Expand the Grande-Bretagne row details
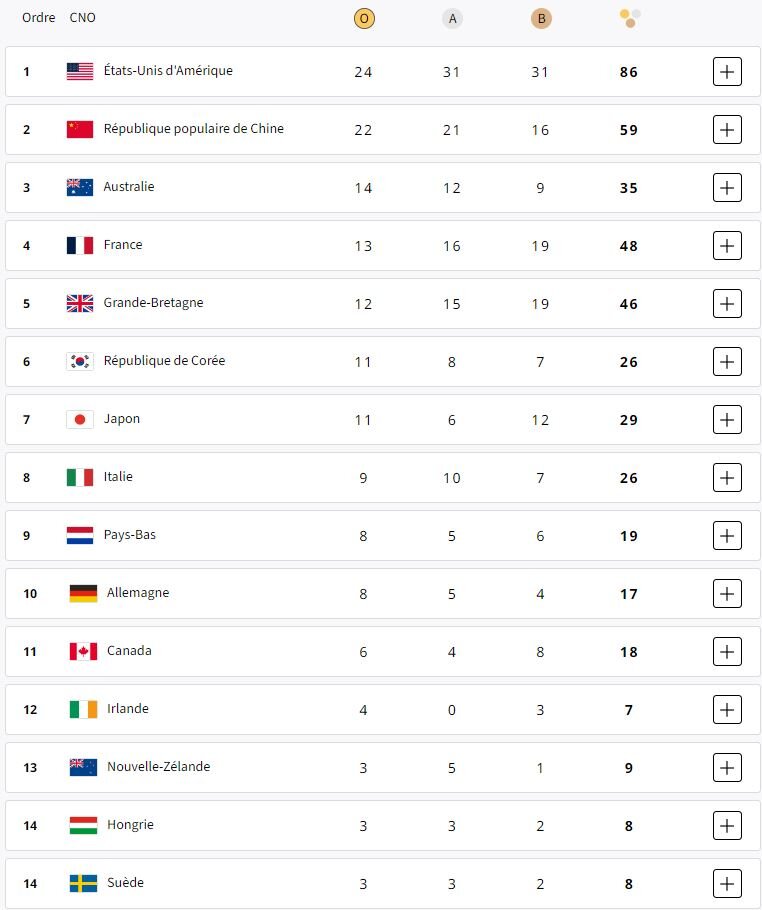Viewport: 762px width, 910px height. [727, 304]
